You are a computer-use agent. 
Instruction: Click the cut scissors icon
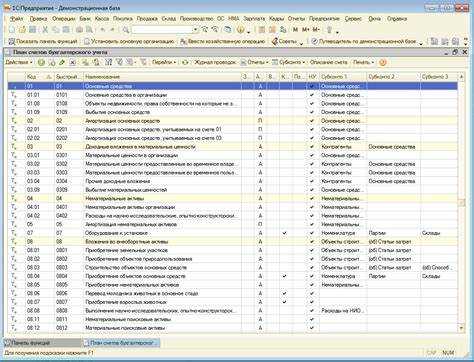click(x=45, y=30)
